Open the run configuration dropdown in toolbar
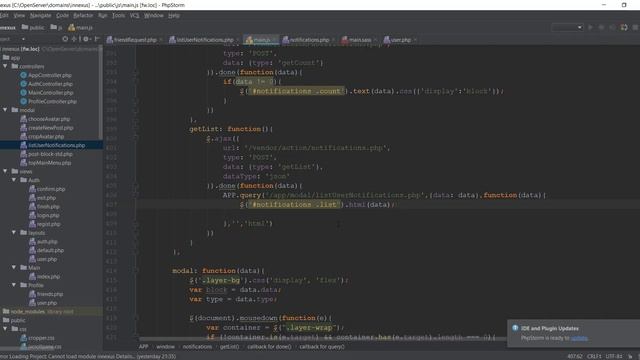 point(567,27)
